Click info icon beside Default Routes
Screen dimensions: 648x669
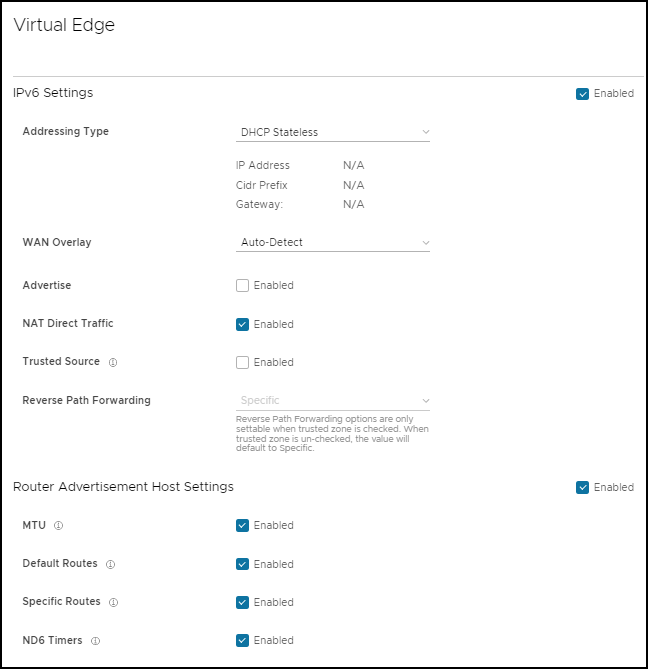click(110, 564)
